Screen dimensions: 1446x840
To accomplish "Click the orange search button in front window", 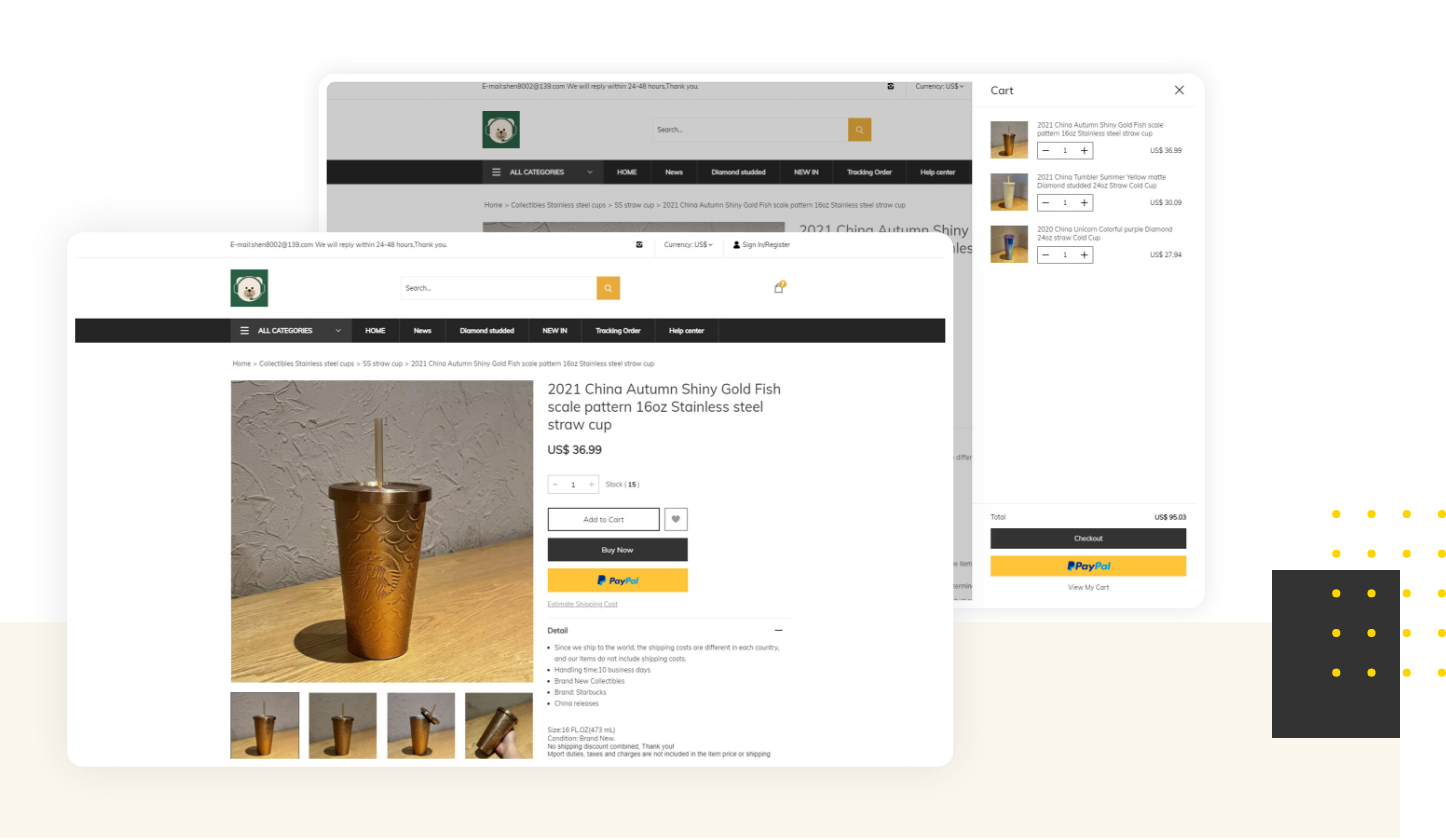I will [608, 288].
